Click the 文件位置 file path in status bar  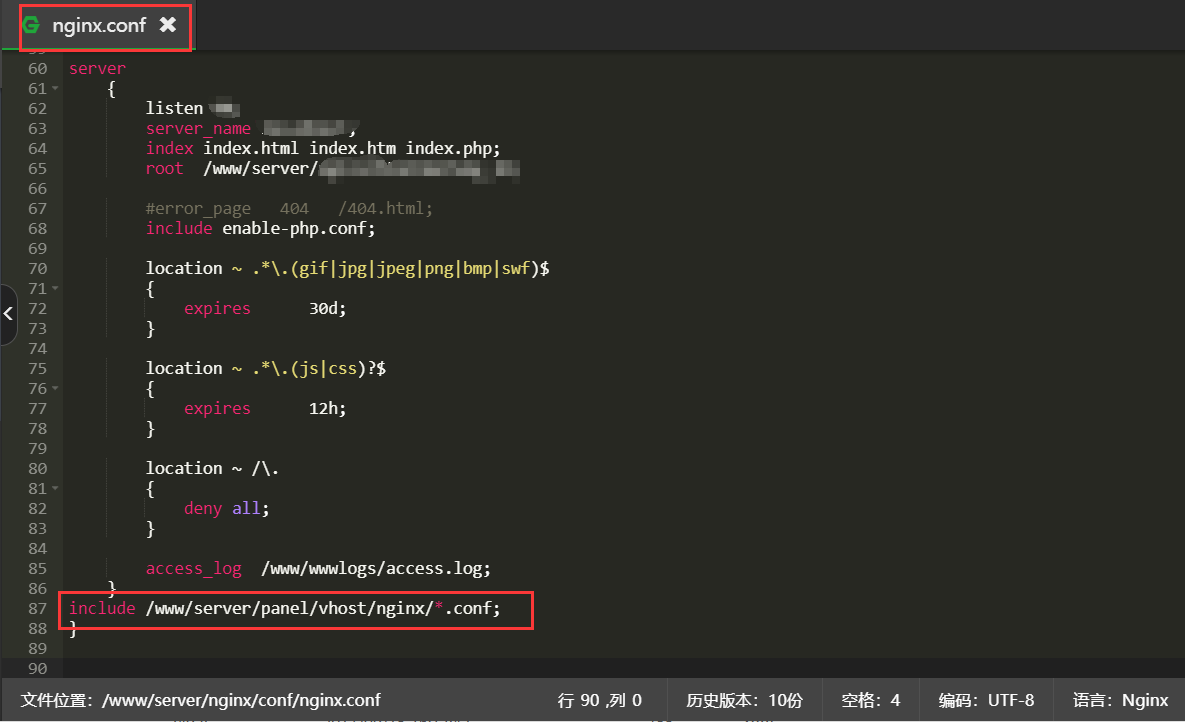point(200,701)
